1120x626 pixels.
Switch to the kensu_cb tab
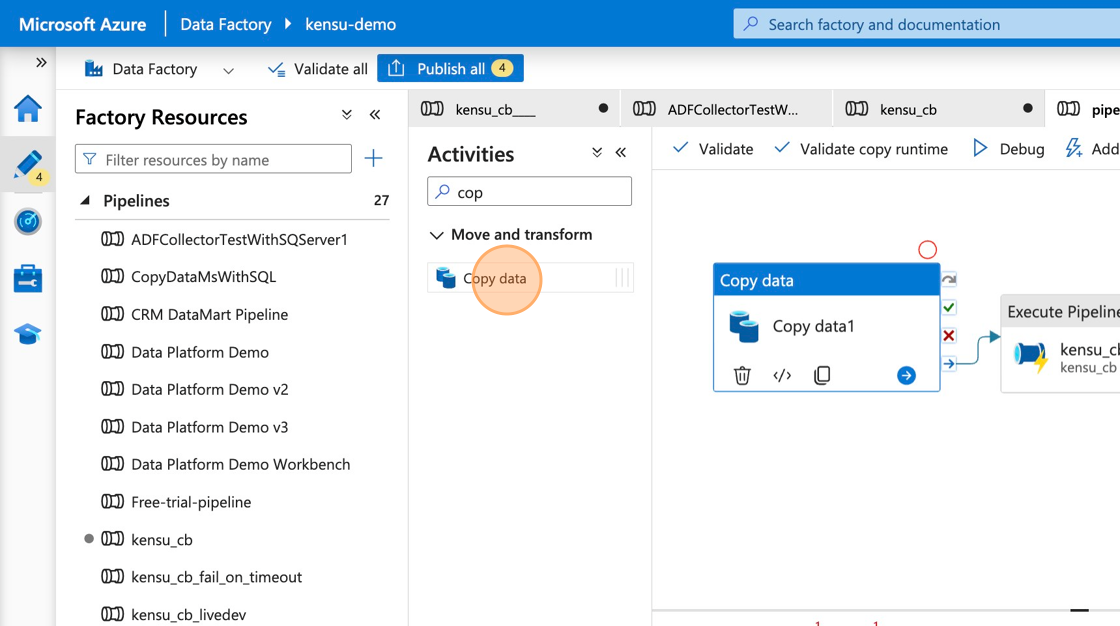click(x=939, y=109)
